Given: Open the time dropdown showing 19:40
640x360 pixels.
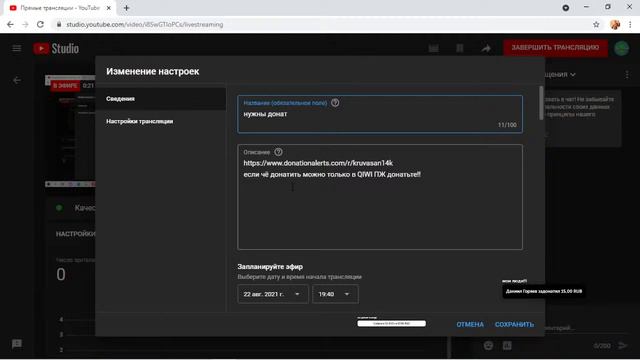Looking at the screenshot, I should point(335,294).
